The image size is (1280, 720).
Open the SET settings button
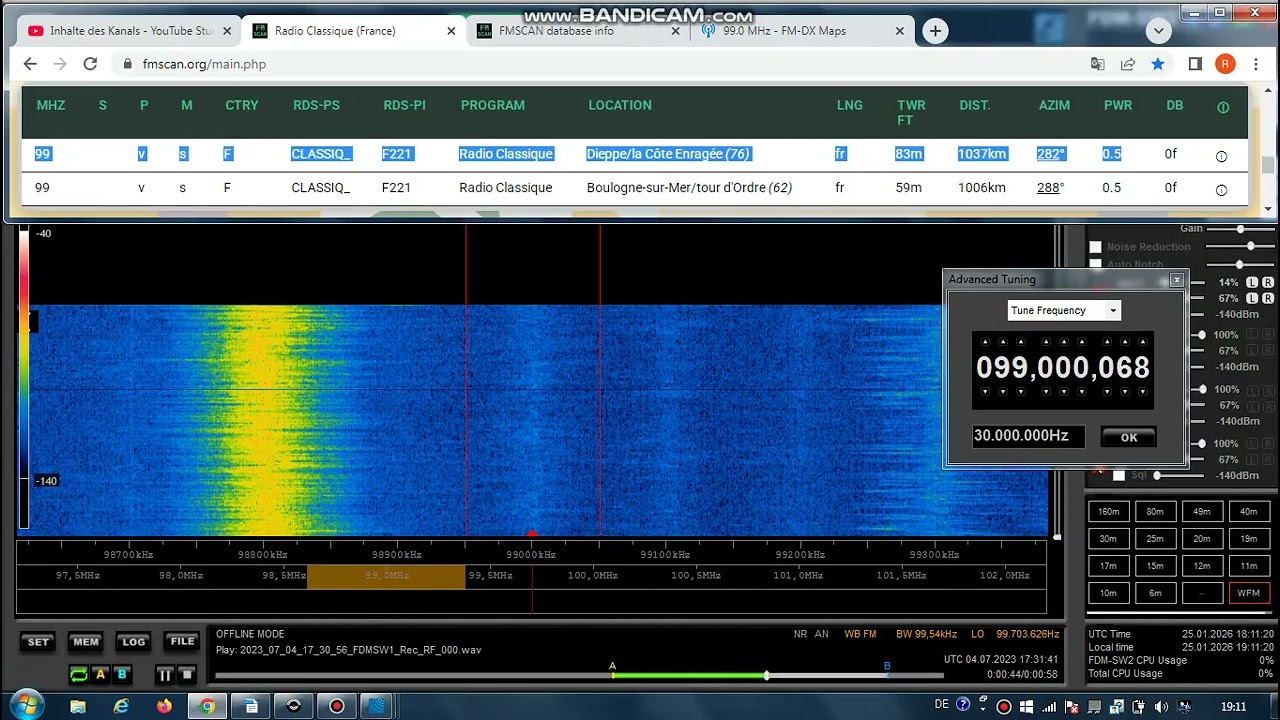(38, 642)
